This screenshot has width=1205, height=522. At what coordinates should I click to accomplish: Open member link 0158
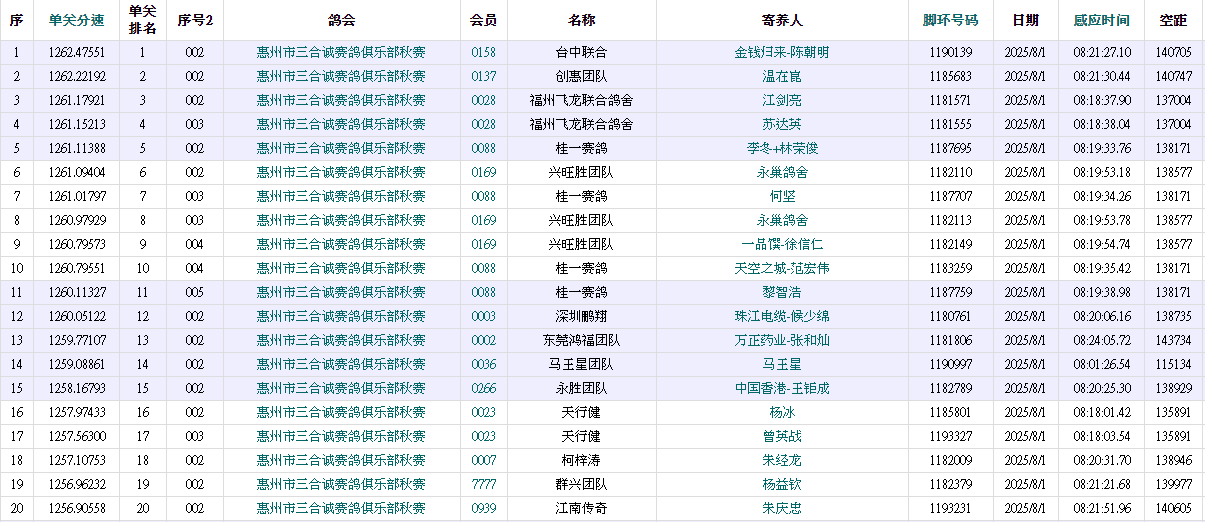(x=483, y=52)
